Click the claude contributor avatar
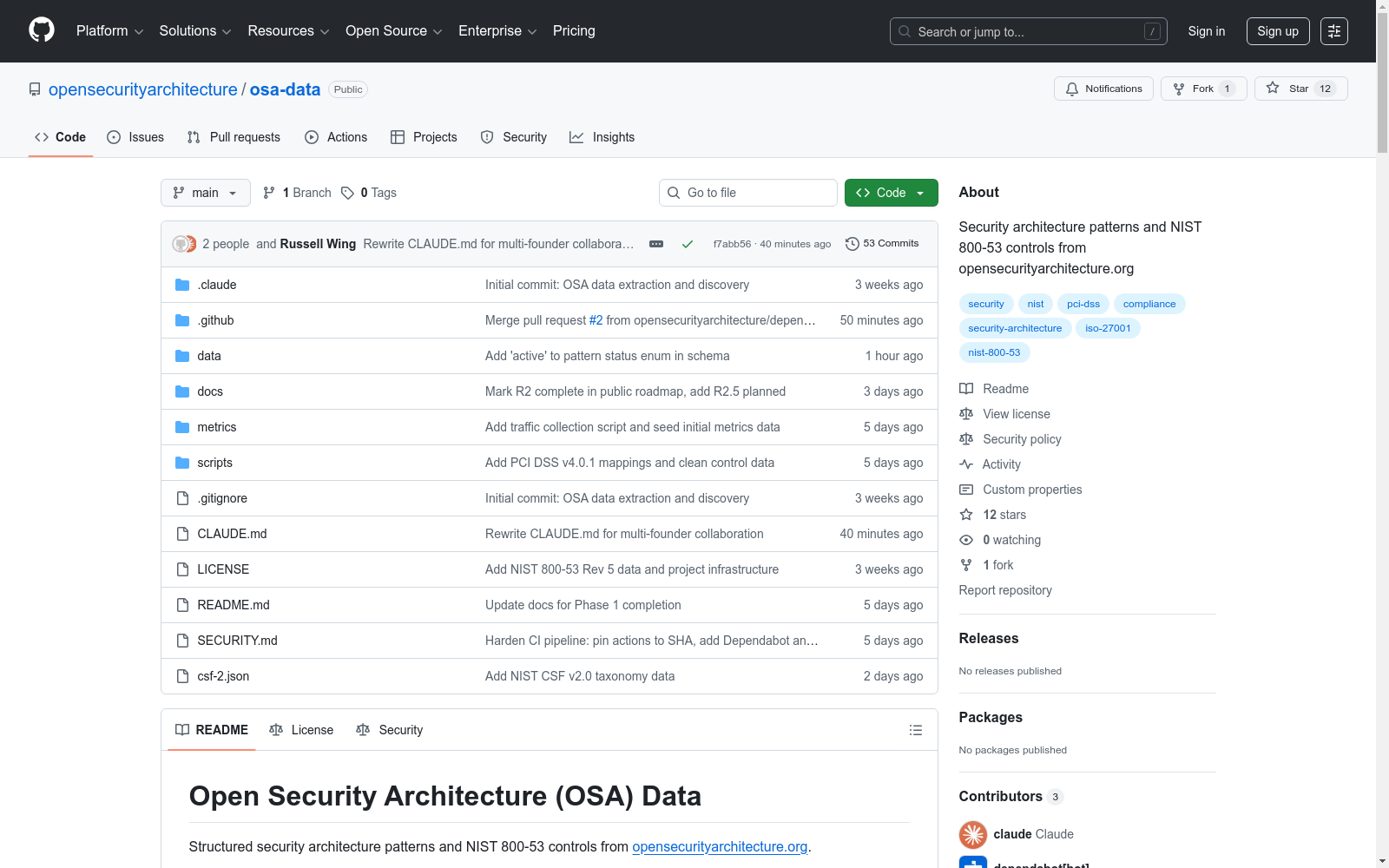 [973, 834]
